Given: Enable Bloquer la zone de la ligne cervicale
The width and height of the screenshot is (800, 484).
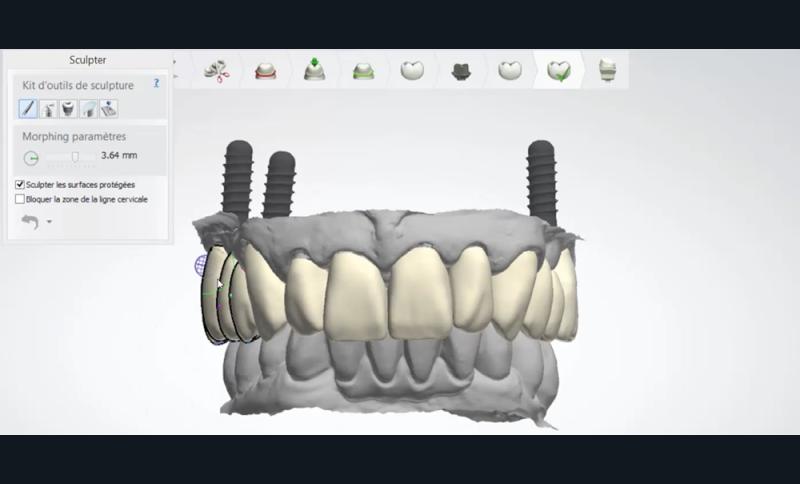Looking at the screenshot, I should (x=20, y=199).
